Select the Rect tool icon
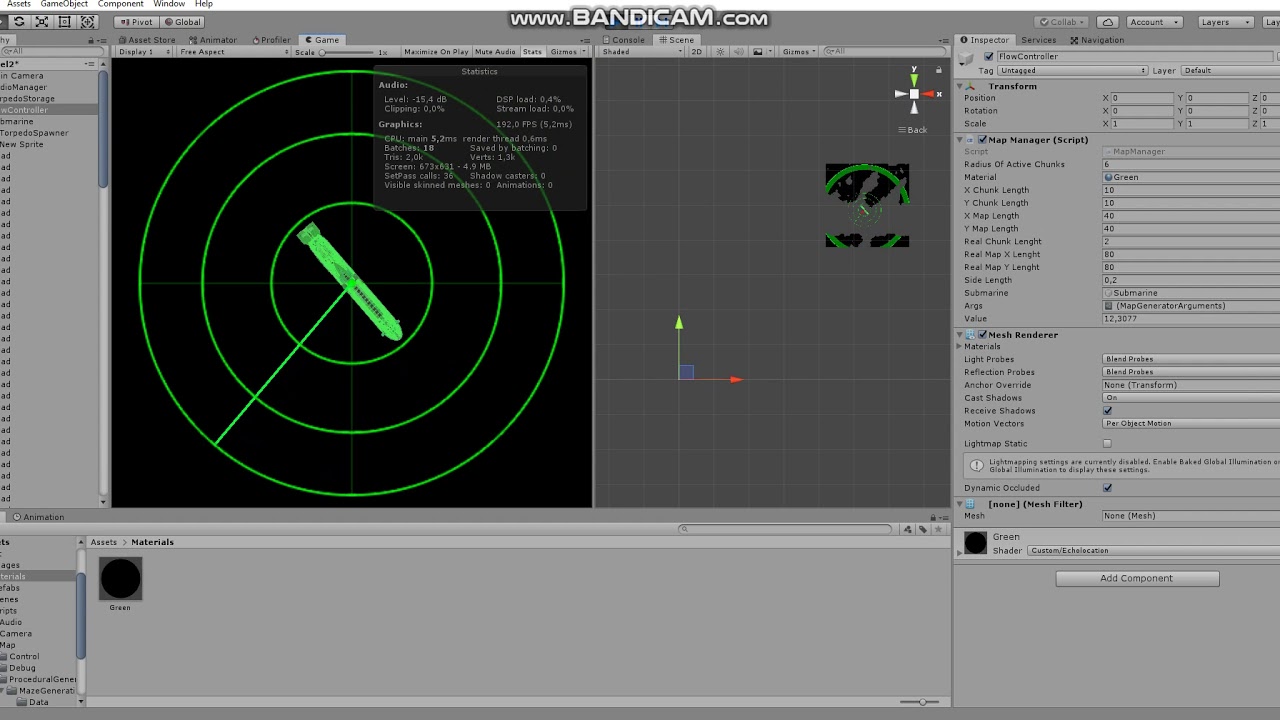 click(64, 21)
